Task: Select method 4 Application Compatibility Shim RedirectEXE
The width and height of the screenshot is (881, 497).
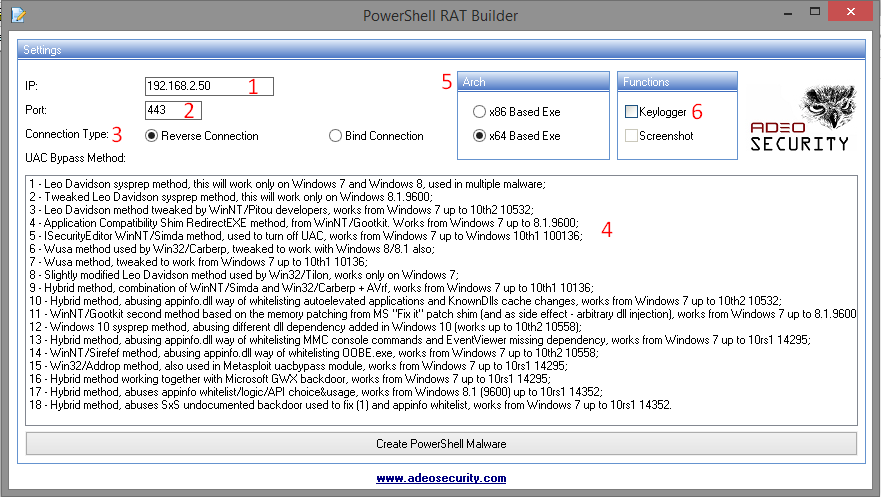Action: coord(304,223)
